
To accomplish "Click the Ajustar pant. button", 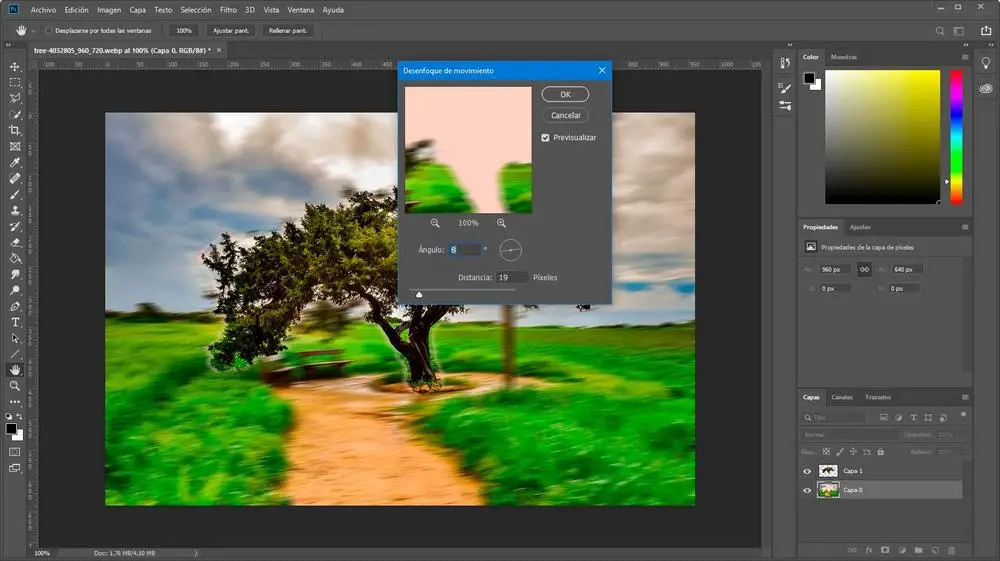I will coord(231,31).
